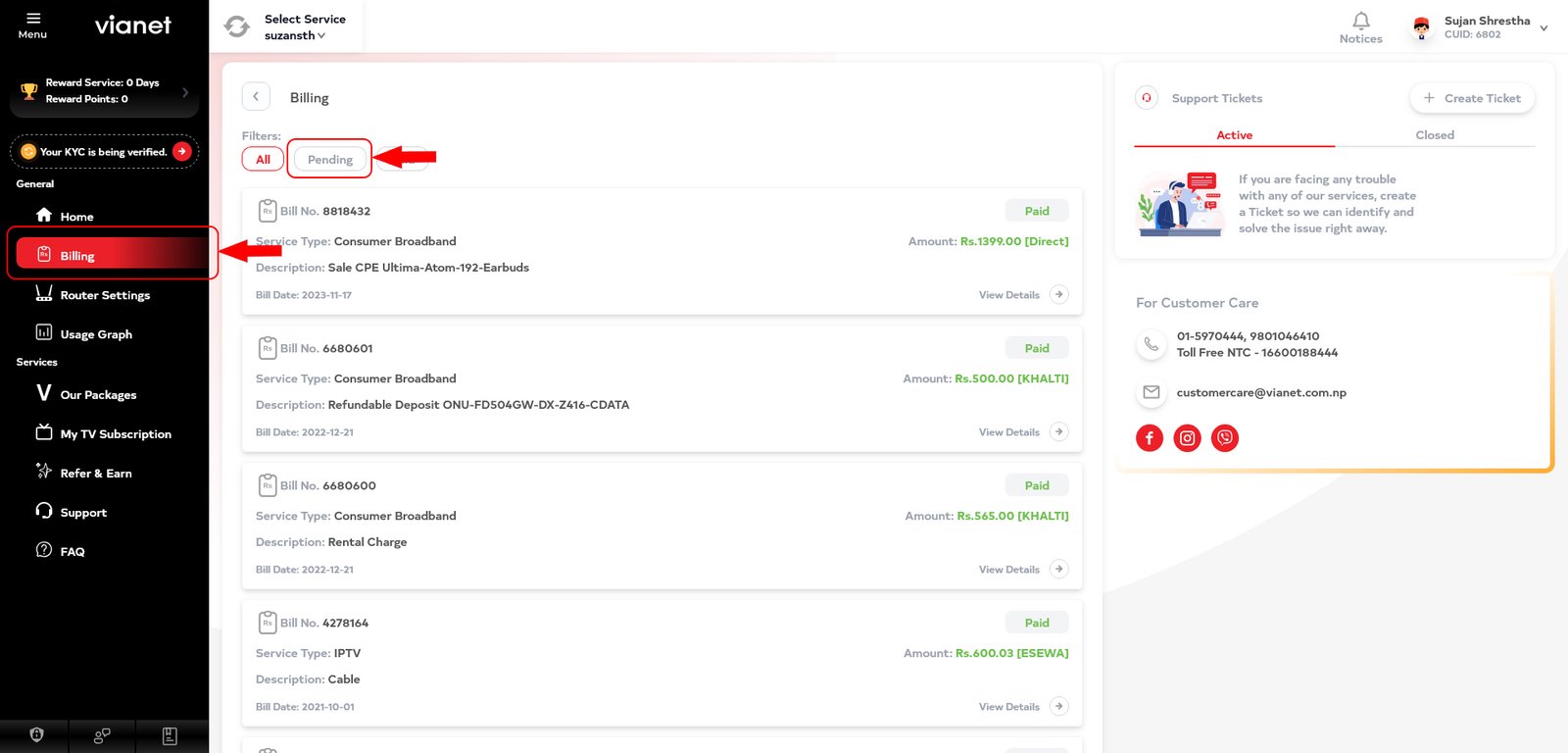Screen dimensions: 1568x753
Task: Open the hamburger Menu icon
Action: click(32, 18)
